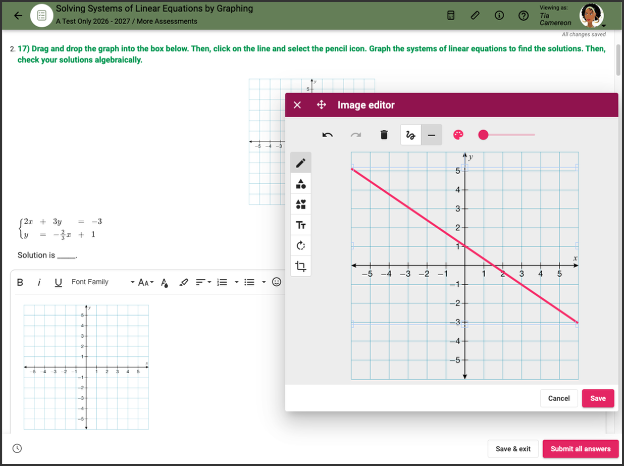
Task: Open the color palette picker
Action: coord(458,135)
